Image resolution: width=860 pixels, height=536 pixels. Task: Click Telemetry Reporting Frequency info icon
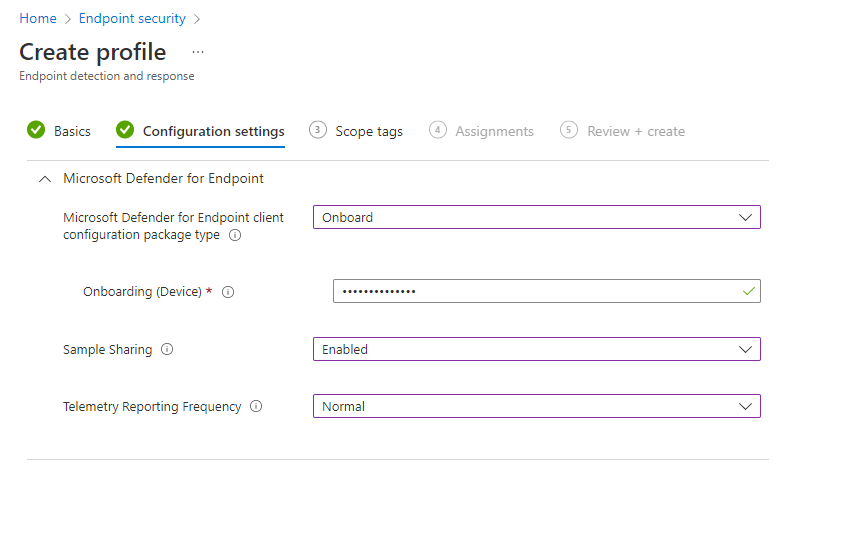pos(256,407)
